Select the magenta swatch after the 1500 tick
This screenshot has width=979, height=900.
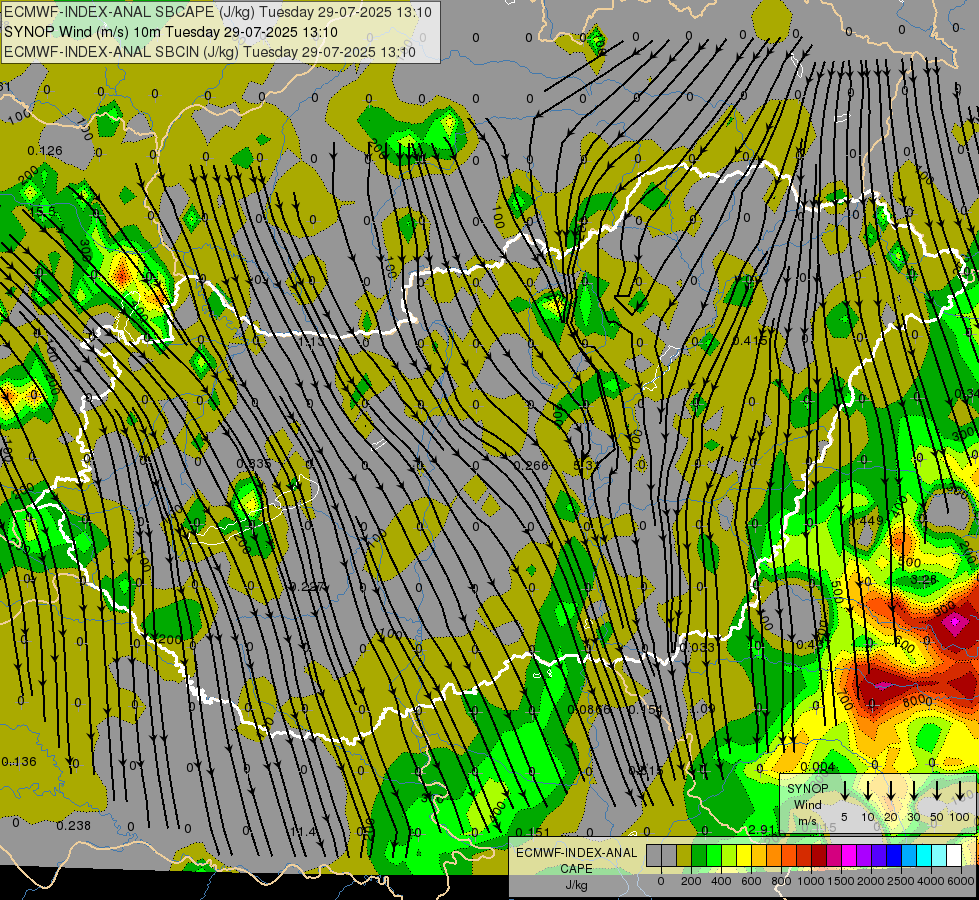849,856
